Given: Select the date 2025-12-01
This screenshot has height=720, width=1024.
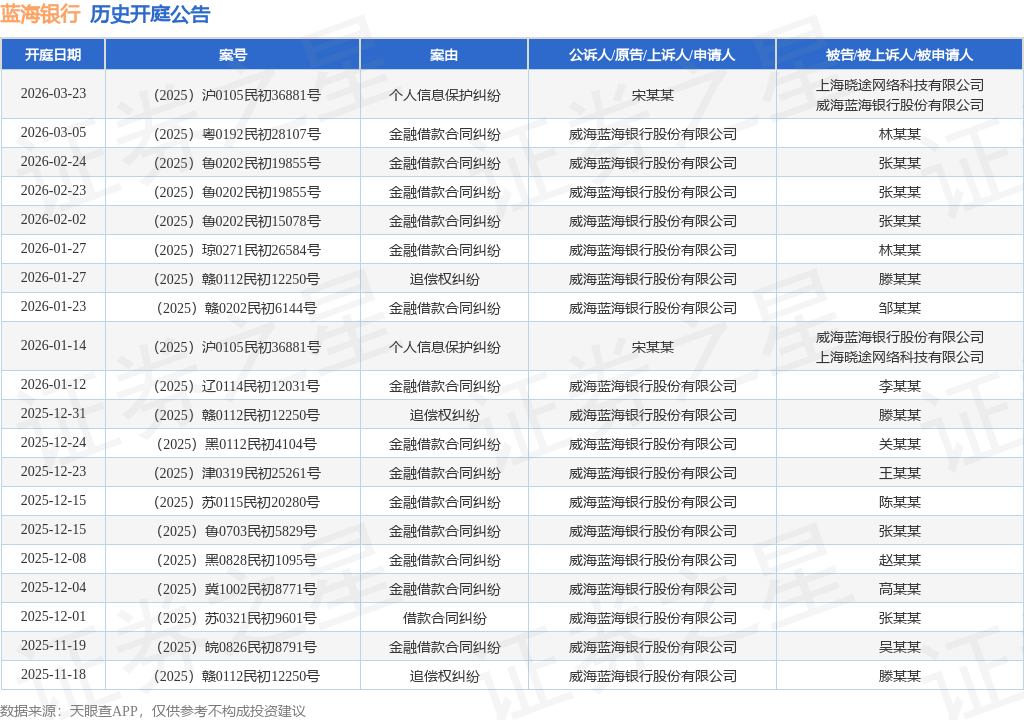Looking at the screenshot, I should coord(54,616).
